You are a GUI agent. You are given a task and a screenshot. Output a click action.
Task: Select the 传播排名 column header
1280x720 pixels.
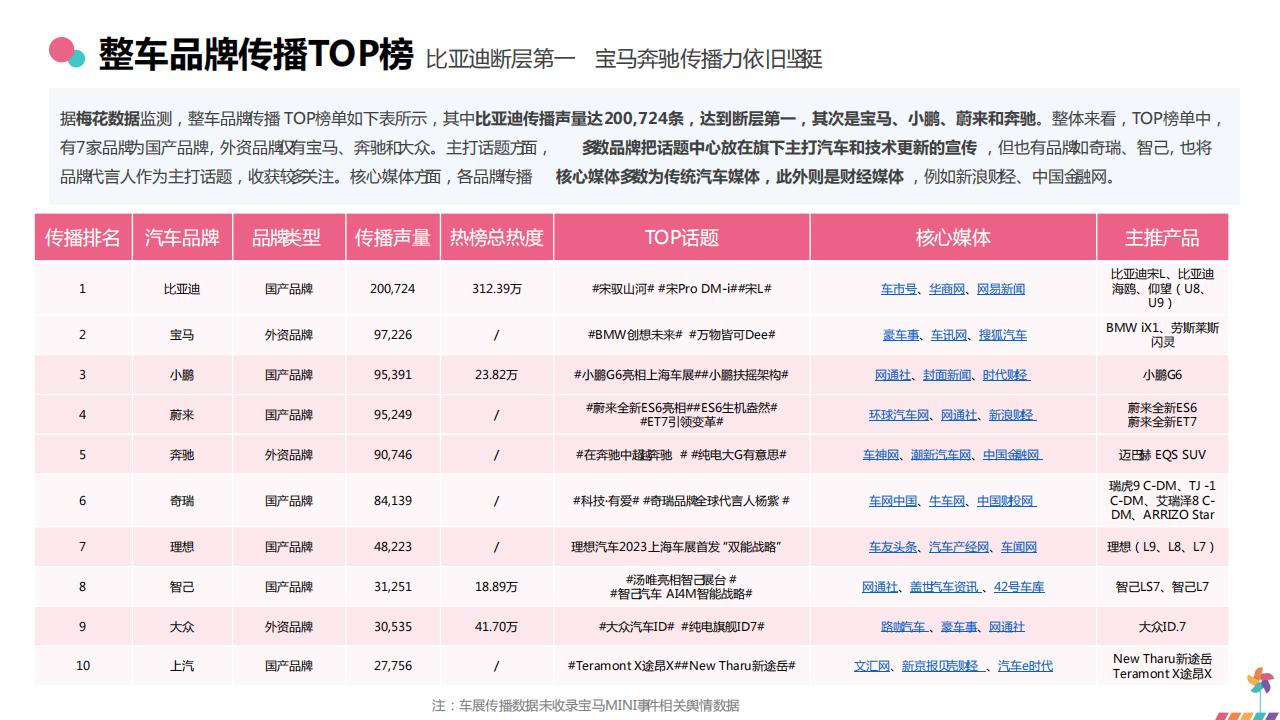pyautogui.click(x=83, y=238)
